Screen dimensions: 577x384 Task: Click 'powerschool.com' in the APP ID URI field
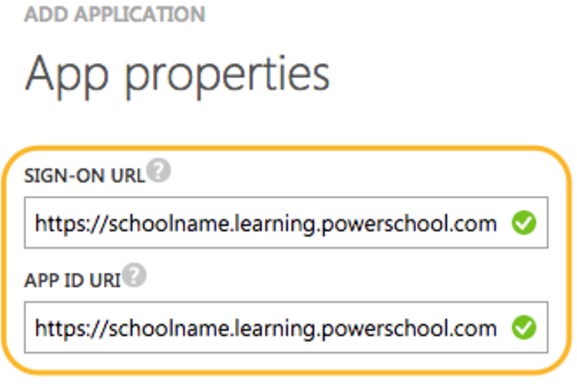pos(409,329)
